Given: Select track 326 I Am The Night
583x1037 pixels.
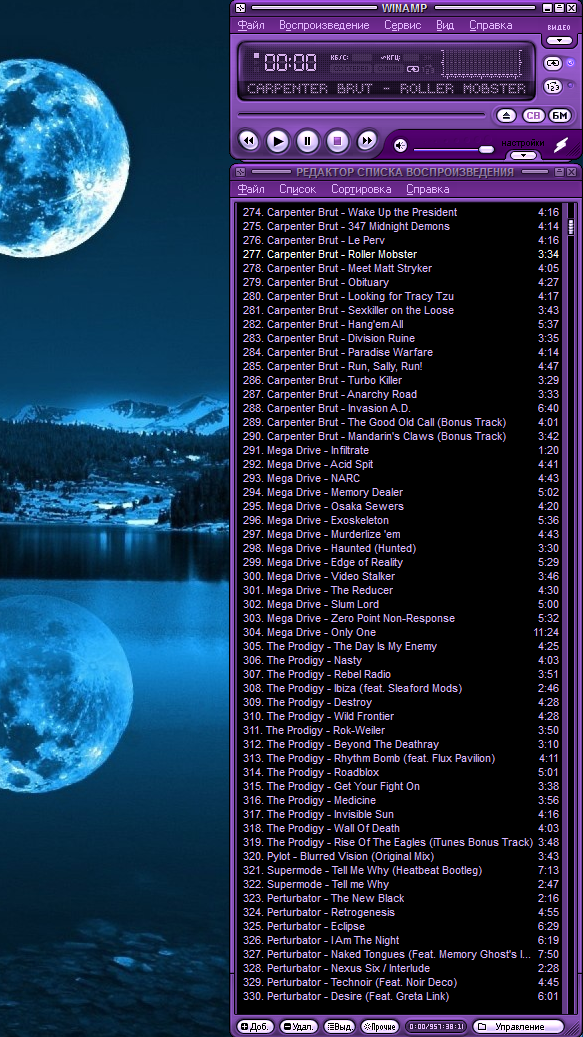Looking at the screenshot, I should [401, 940].
